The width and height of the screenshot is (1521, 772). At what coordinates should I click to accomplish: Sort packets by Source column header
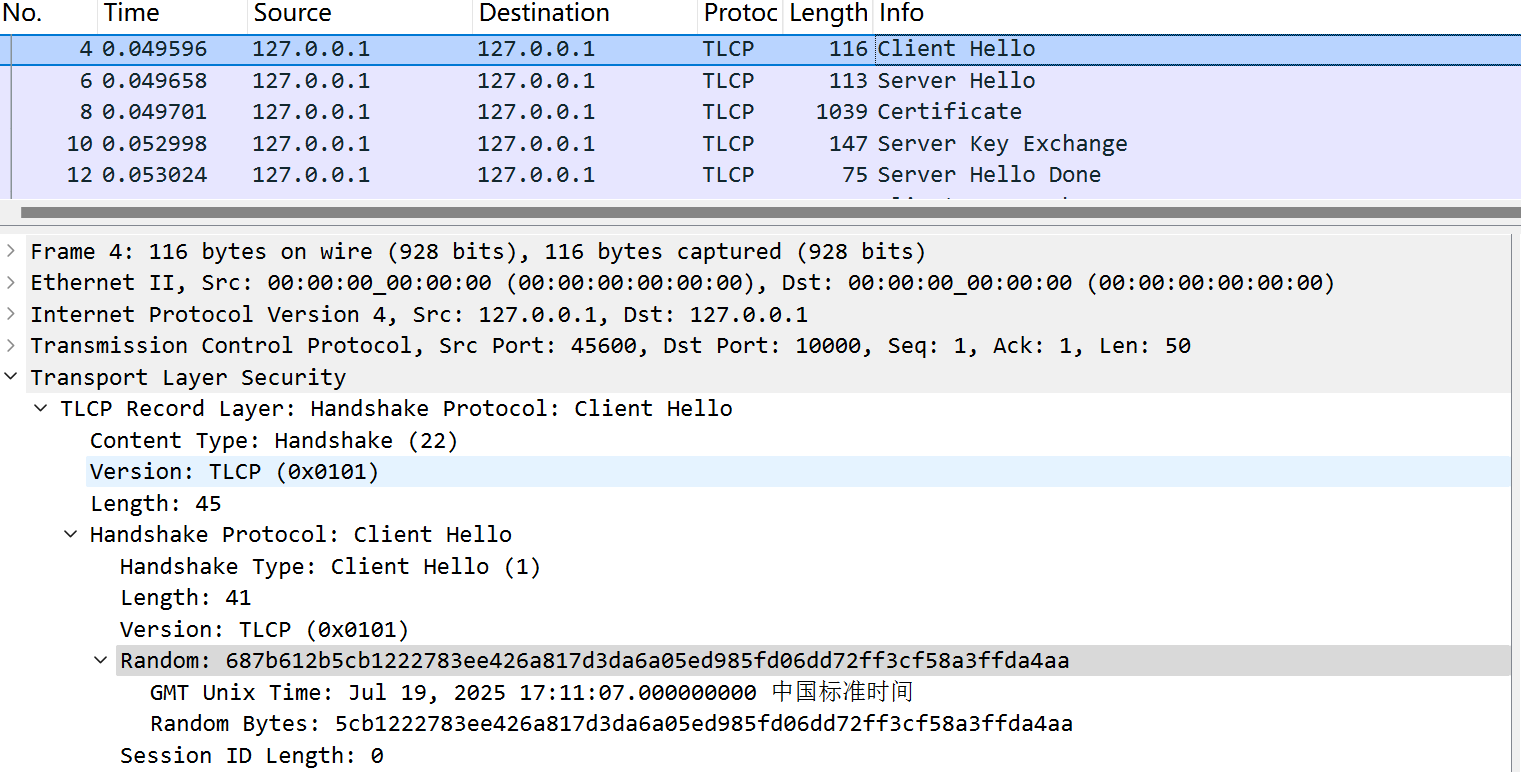pyautogui.click(x=359, y=14)
